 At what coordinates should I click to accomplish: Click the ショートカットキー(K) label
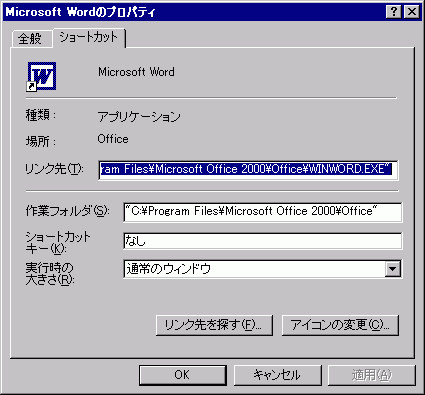[58, 243]
